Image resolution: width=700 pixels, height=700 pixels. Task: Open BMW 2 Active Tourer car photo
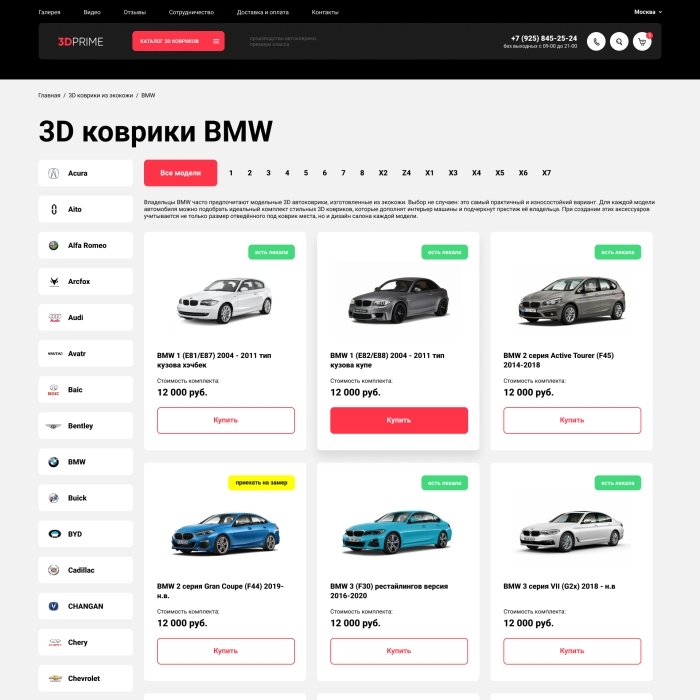[x=572, y=299]
